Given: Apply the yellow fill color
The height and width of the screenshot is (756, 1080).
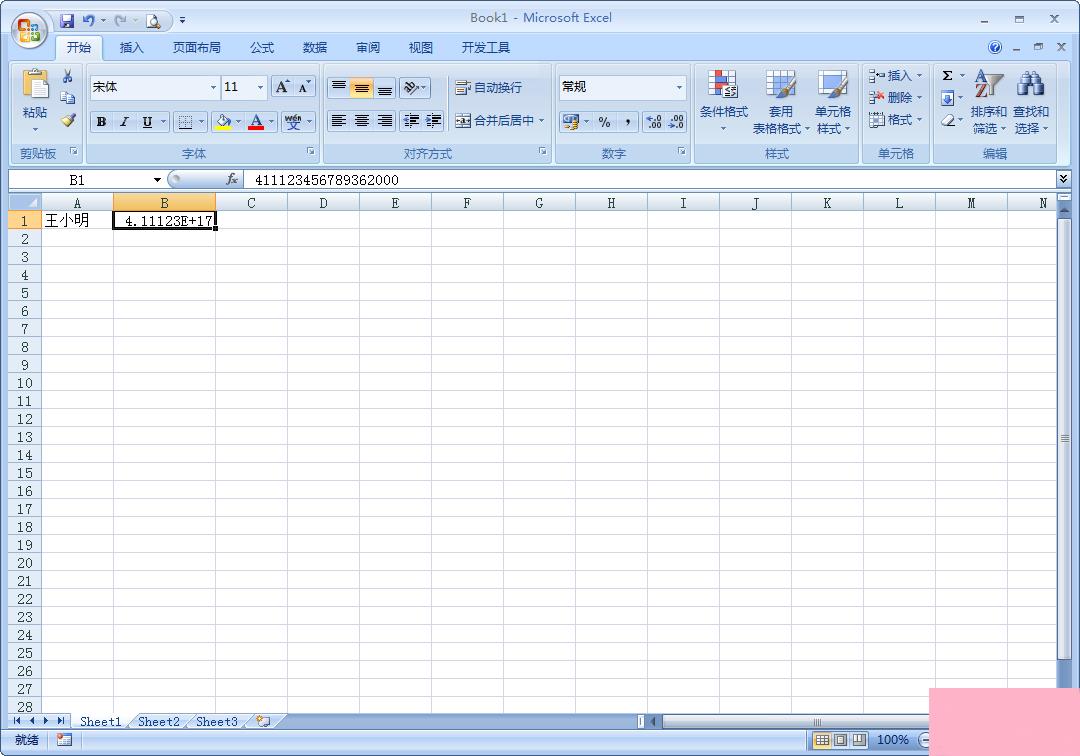Looking at the screenshot, I should pyautogui.click(x=223, y=122).
